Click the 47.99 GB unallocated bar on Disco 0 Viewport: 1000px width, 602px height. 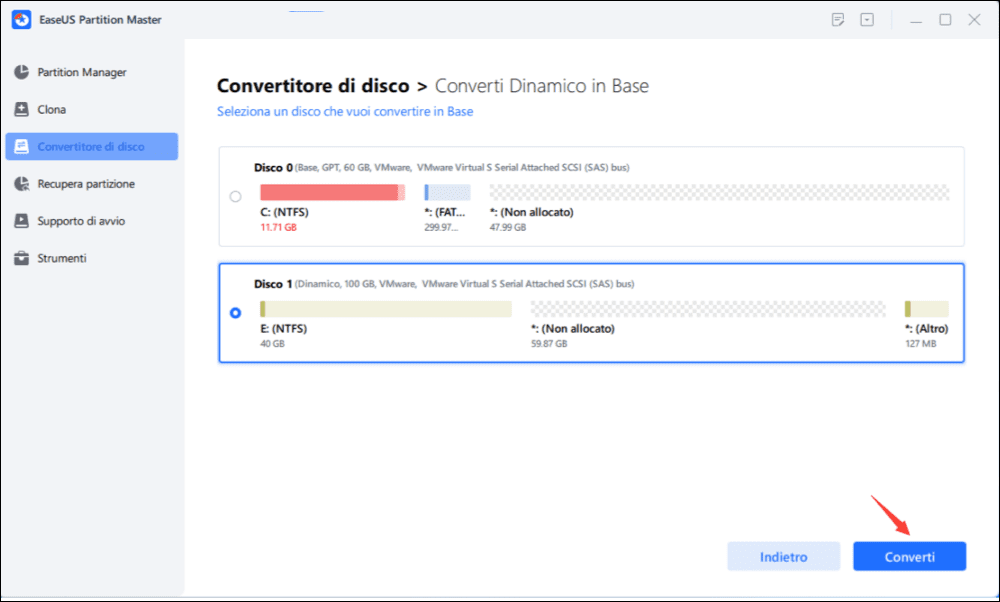point(719,192)
